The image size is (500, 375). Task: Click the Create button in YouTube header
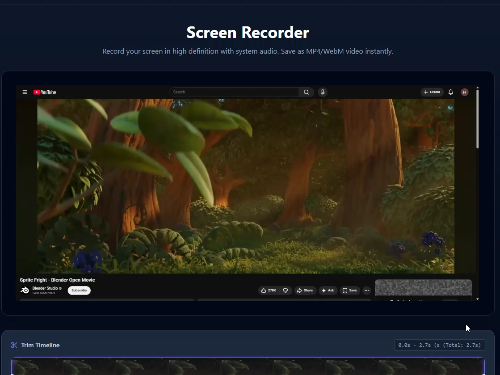(x=432, y=92)
